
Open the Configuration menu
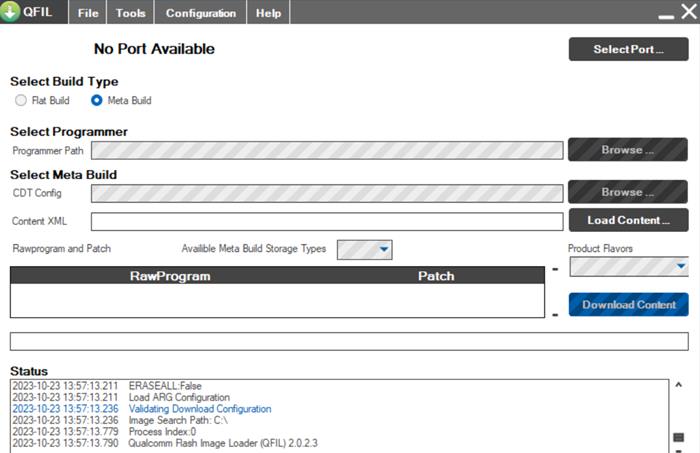[201, 13]
